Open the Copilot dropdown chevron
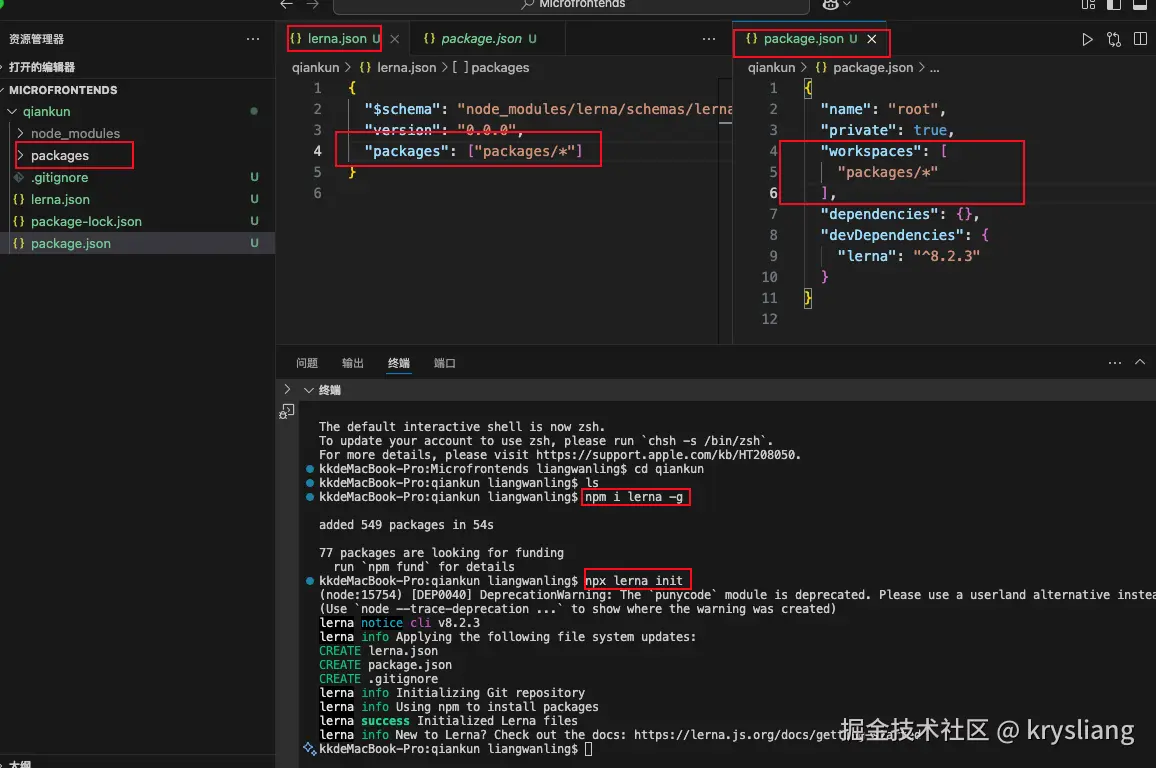Viewport: 1156px width, 768px height. pos(847,4)
